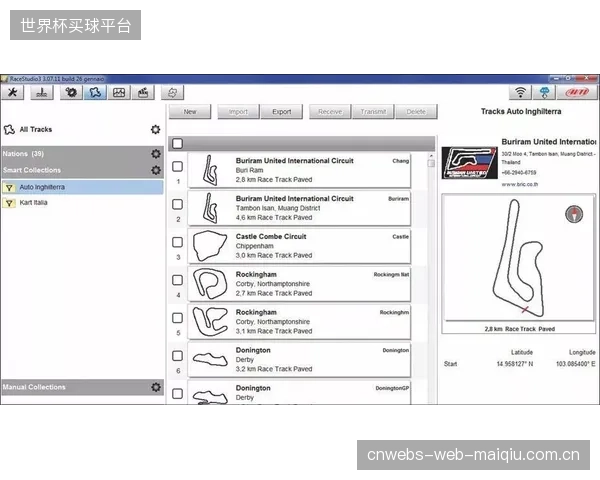The height and width of the screenshot is (480, 600).
Task: Open the www.bric.co.th website link
Action: point(520,184)
